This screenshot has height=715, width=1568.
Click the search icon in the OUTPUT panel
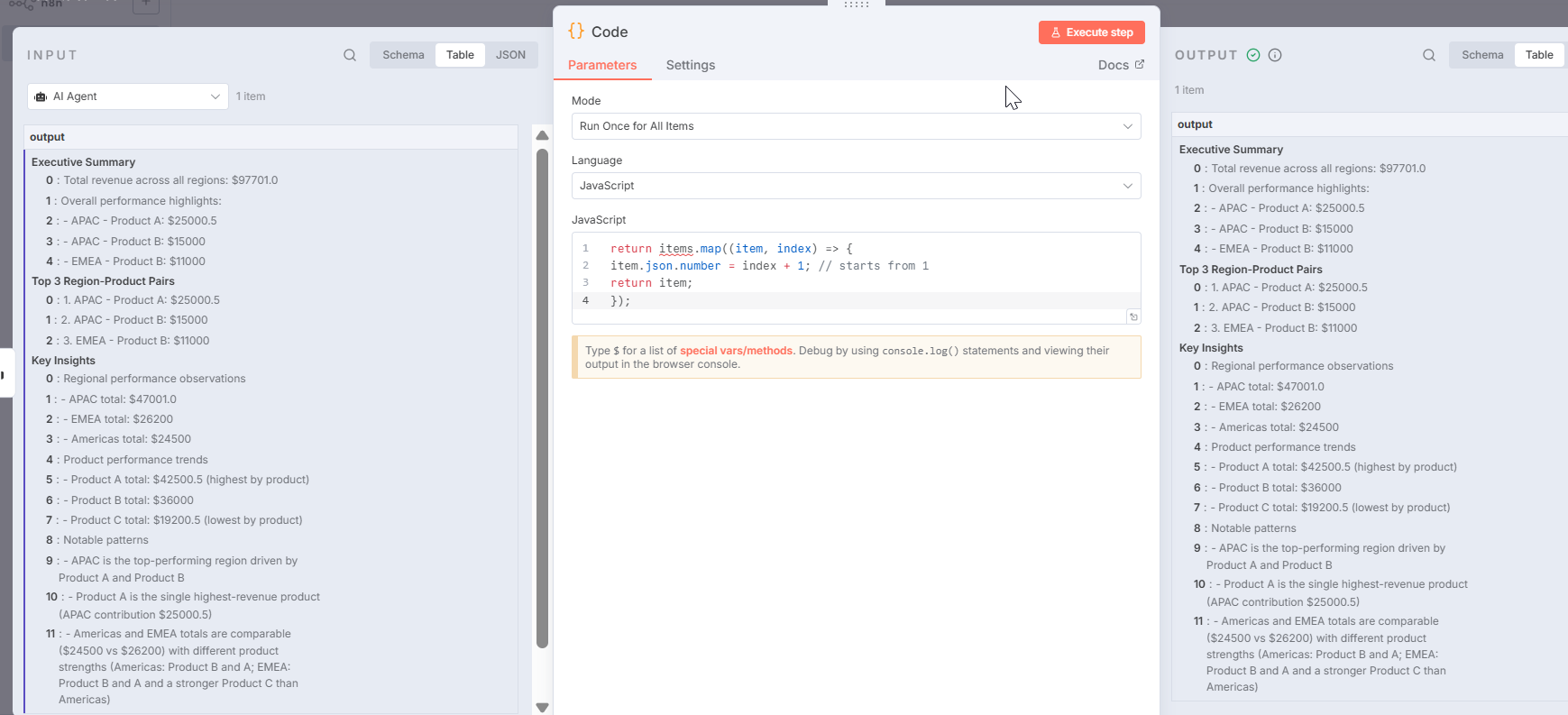coord(1429,55)
